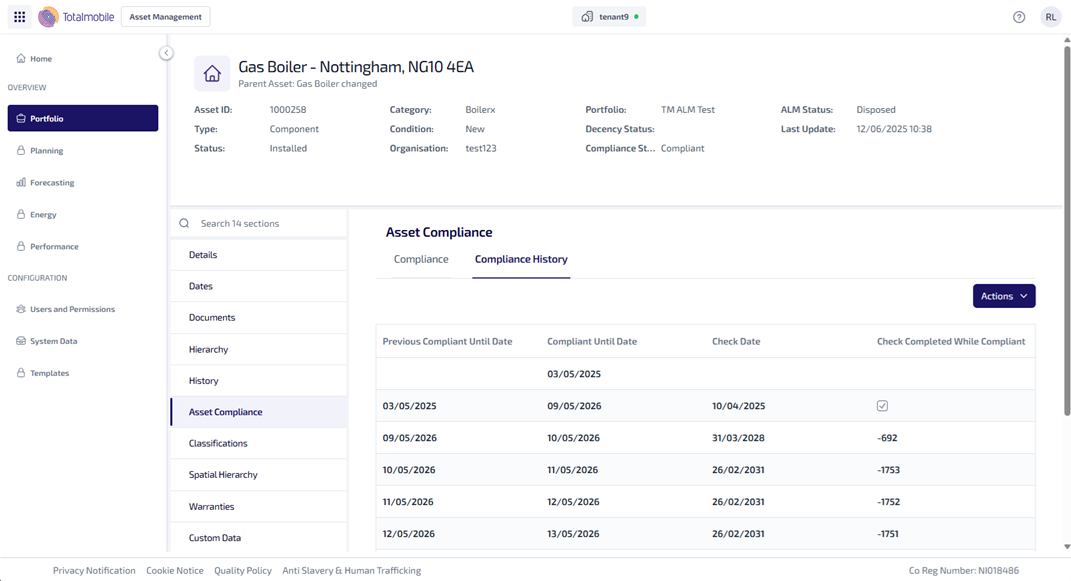Expand the Actions dropdown
The width and height of the screenshot is (1071, 581).
[x=1003, y=296]
